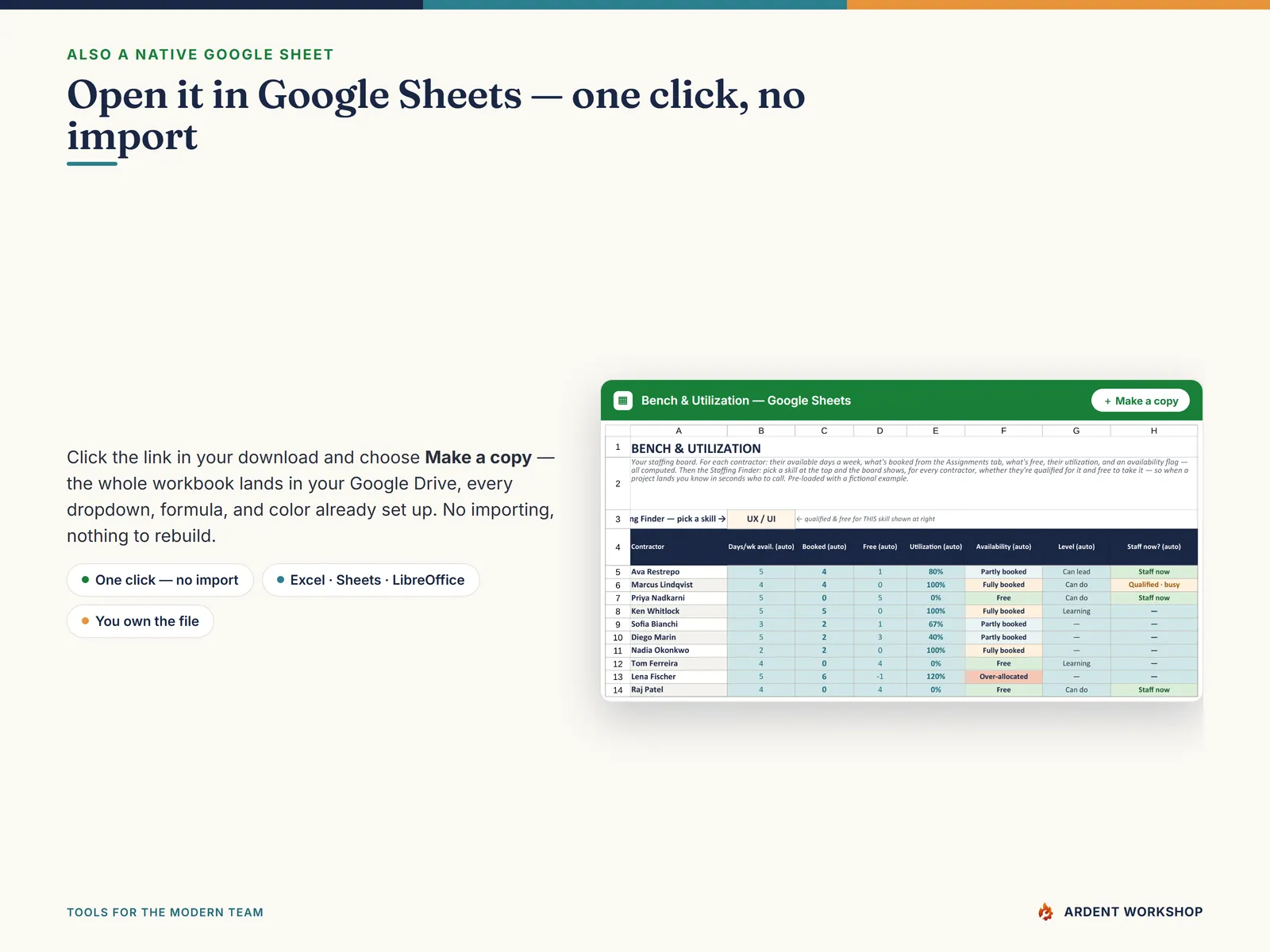
Task: Select the "Diego Marin" contractor cell
Action: [x=679, y=637]
